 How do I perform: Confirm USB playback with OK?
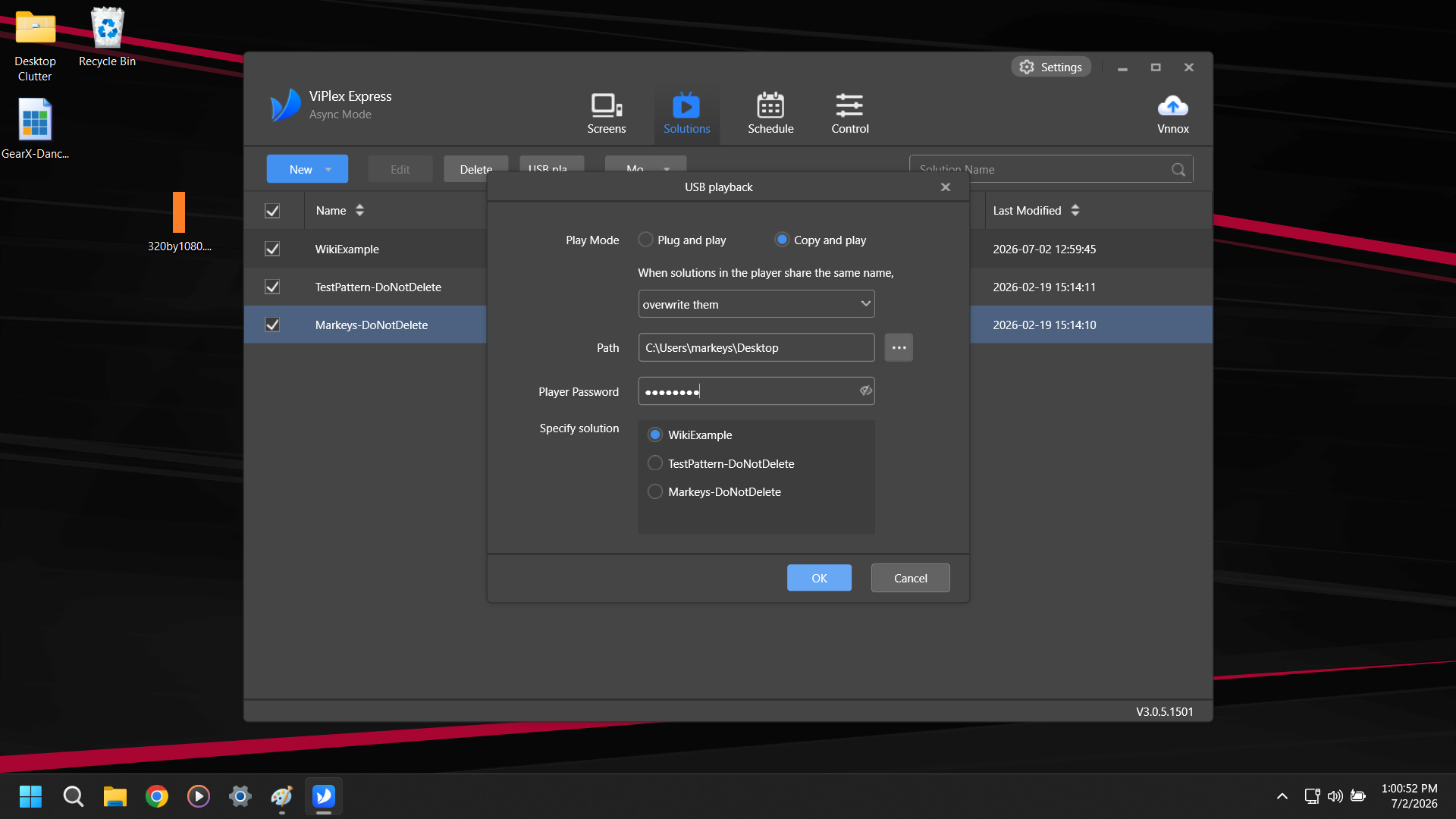[x=819, y=578]
